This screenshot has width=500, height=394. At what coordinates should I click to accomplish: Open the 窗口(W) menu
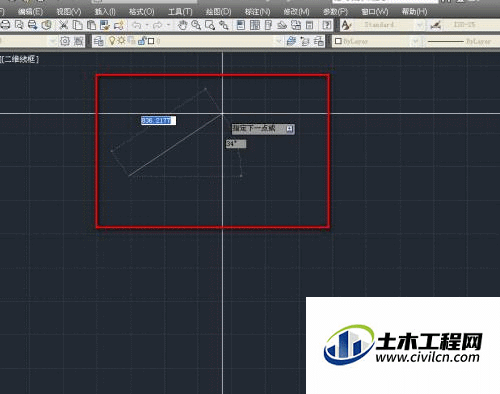[375, 12]
